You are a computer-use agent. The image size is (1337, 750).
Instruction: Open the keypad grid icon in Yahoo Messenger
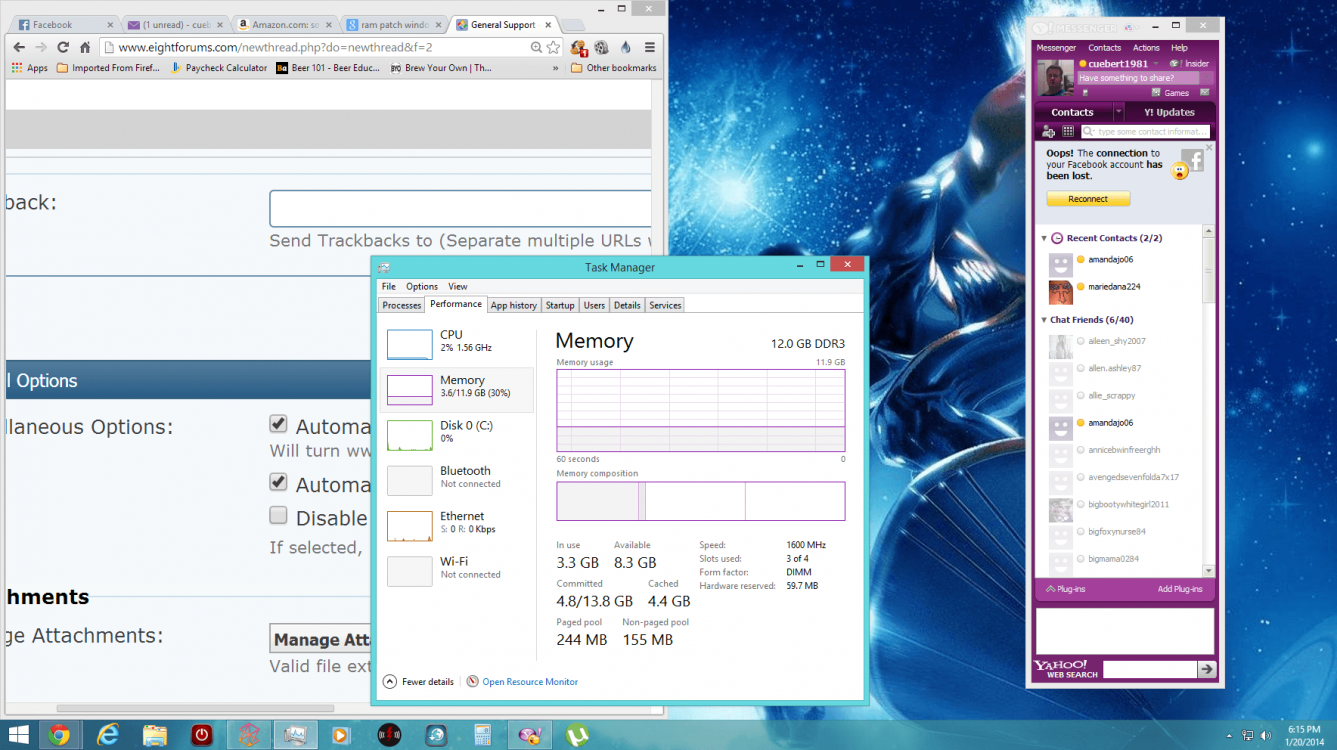[x=1068, y=131]
